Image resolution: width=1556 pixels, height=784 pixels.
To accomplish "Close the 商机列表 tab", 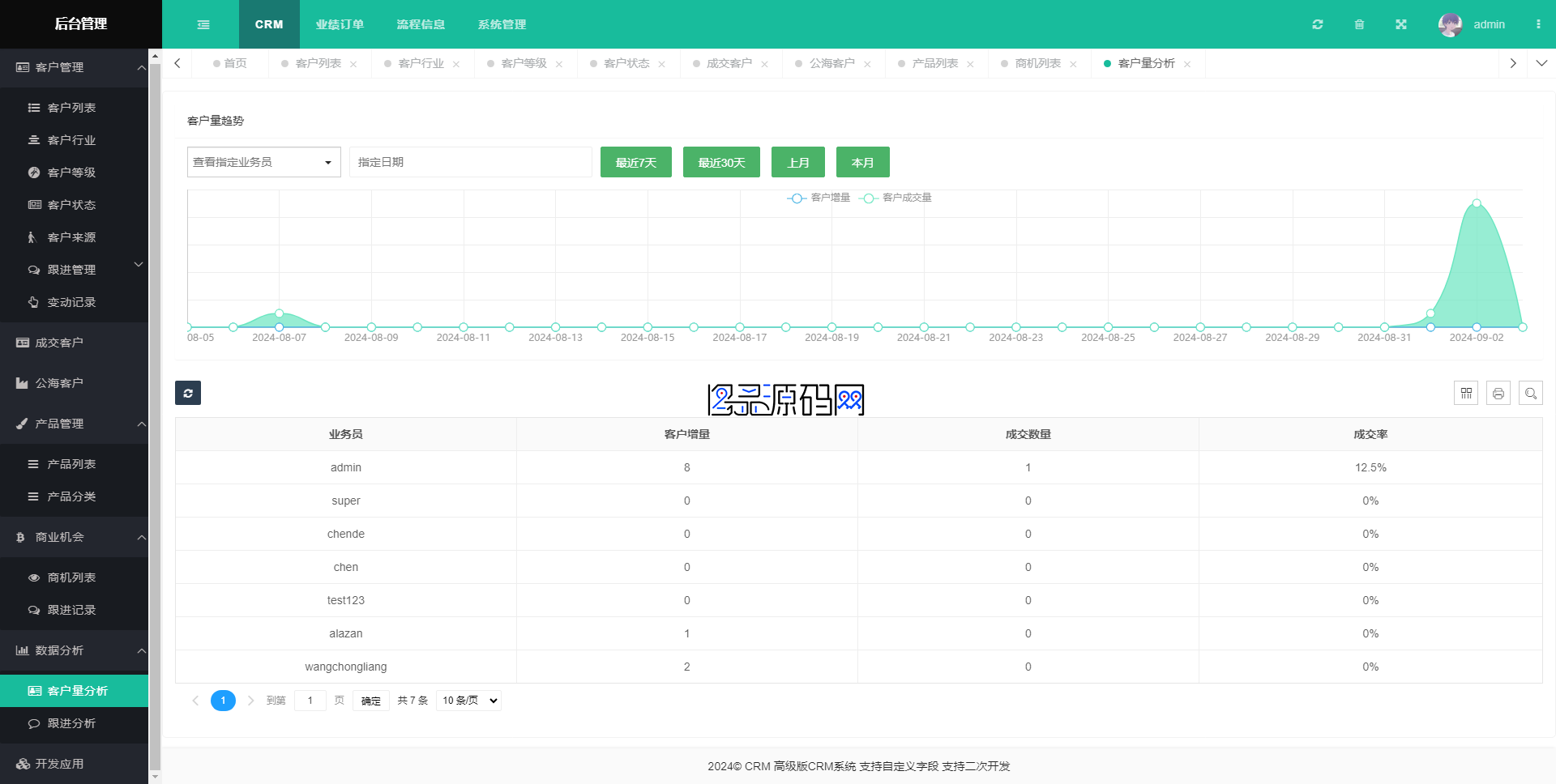I will [1073, 64].
